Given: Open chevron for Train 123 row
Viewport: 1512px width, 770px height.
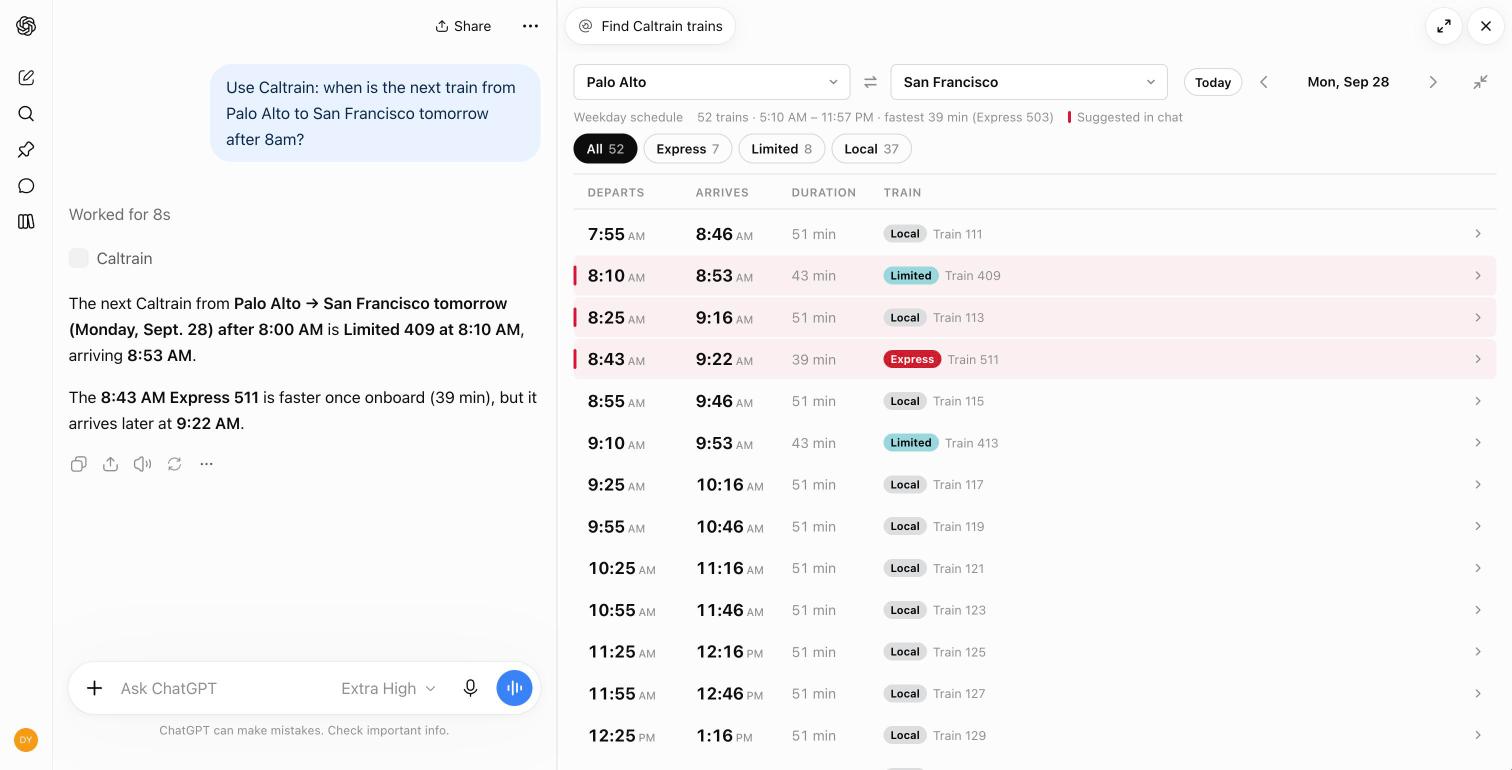Looking at the screenshot, I should pos(1478,610).
